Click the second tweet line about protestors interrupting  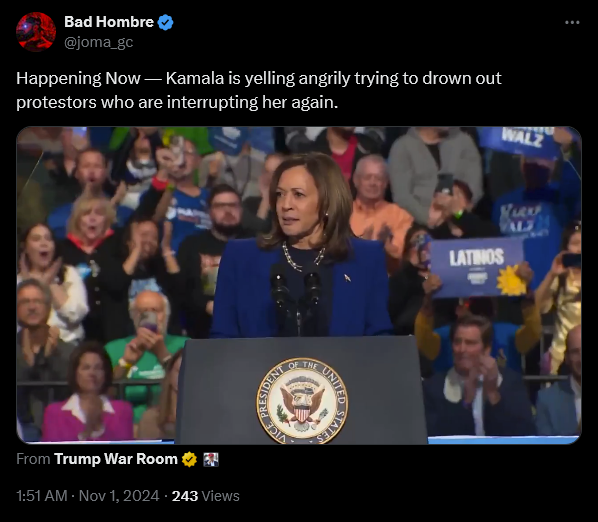[x=177, y=102]
